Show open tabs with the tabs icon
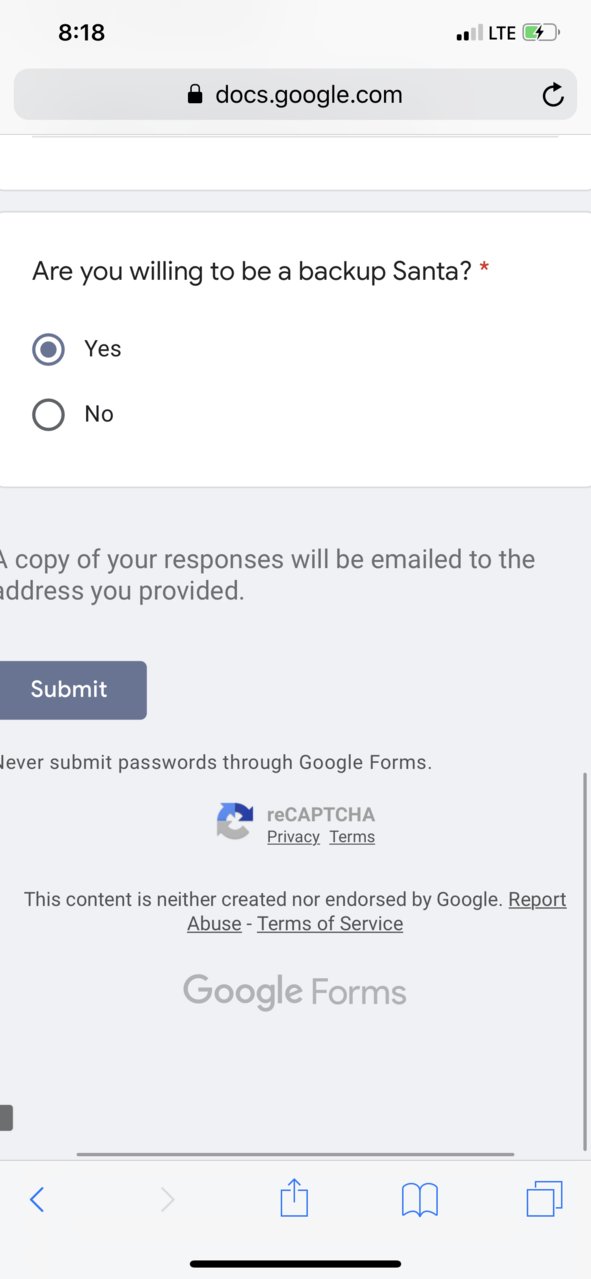Image resolution: width=591 pixels, height=1279 pixels. (x=544, y=1198)
